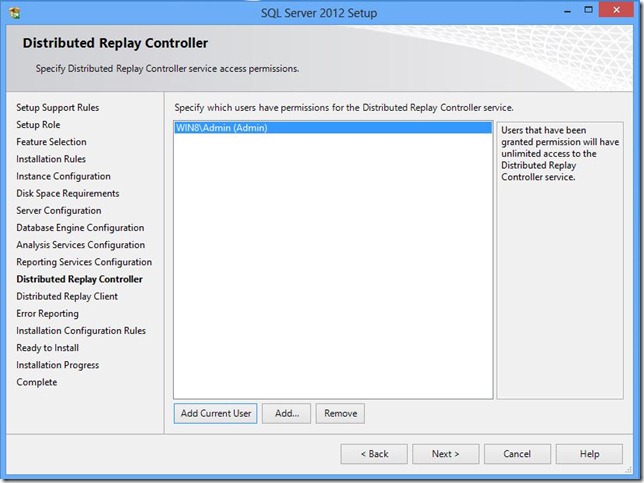This screenshot has height=483, width=644.
Task: Select the Instance Configuration step
Action: click(63, 176)
